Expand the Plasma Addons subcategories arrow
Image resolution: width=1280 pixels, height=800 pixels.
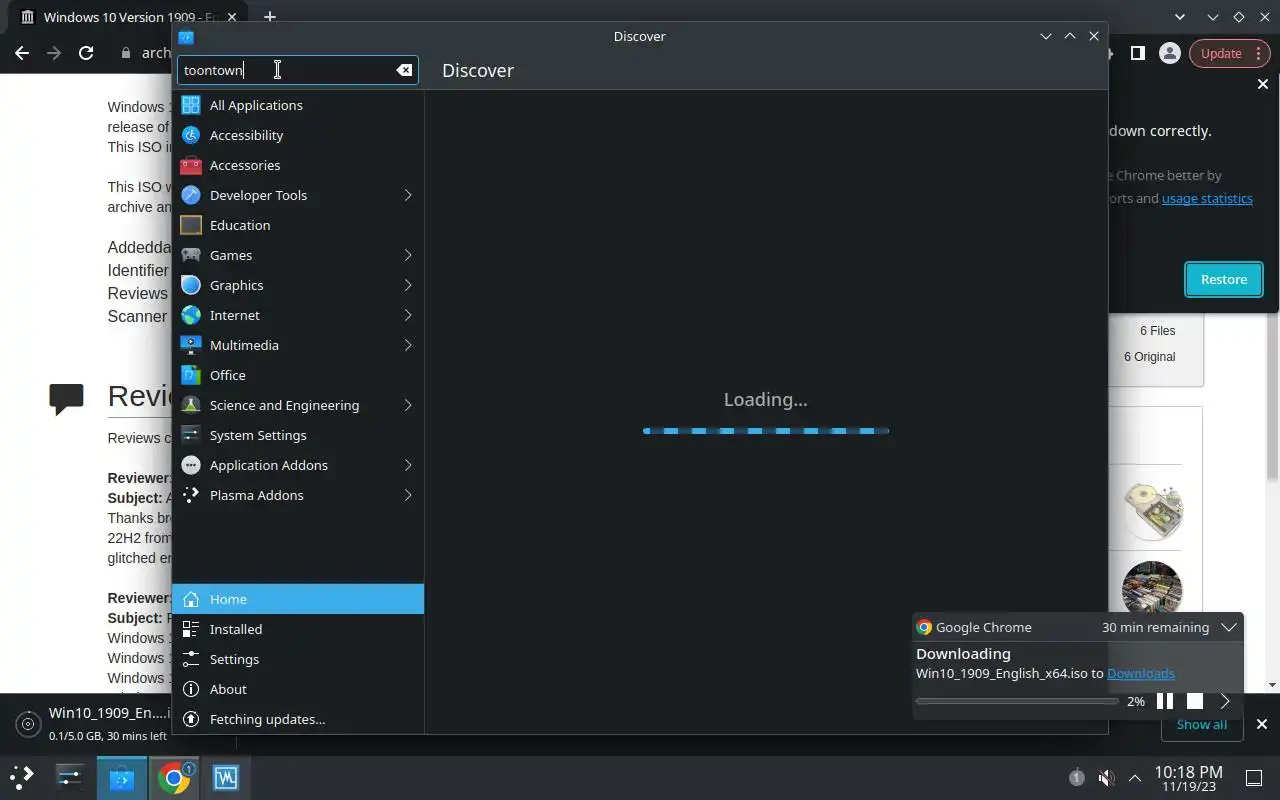(x=408, y=495)
